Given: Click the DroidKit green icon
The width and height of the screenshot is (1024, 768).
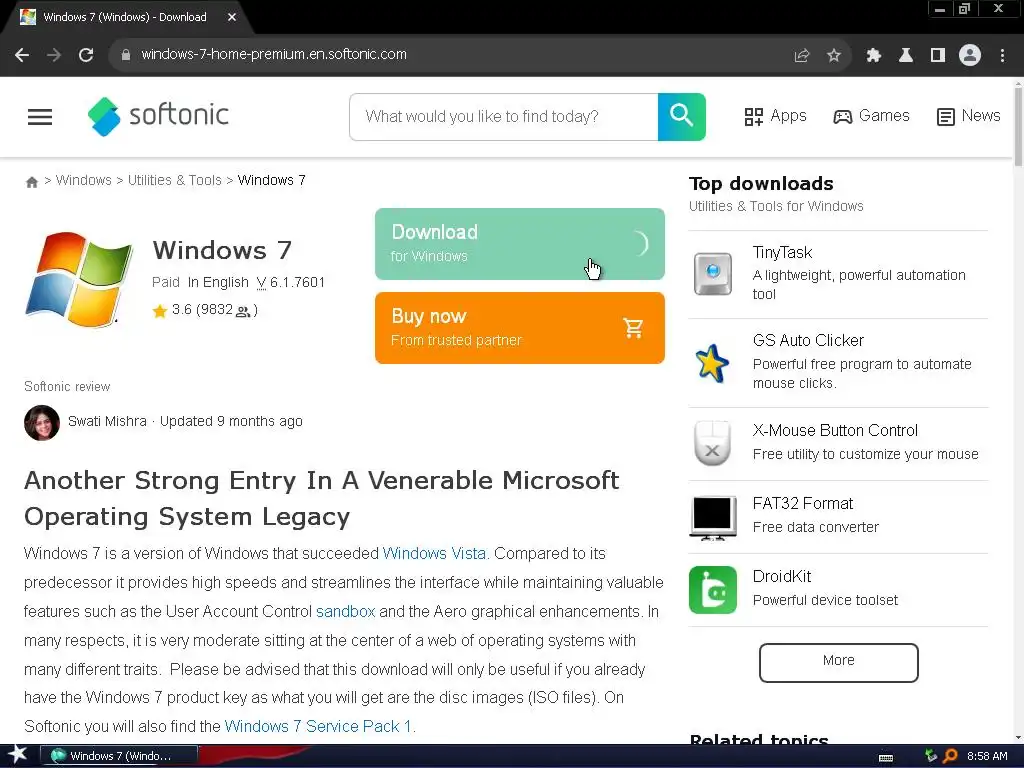Looking at the screenshot, I should click(x=712, y=590).
